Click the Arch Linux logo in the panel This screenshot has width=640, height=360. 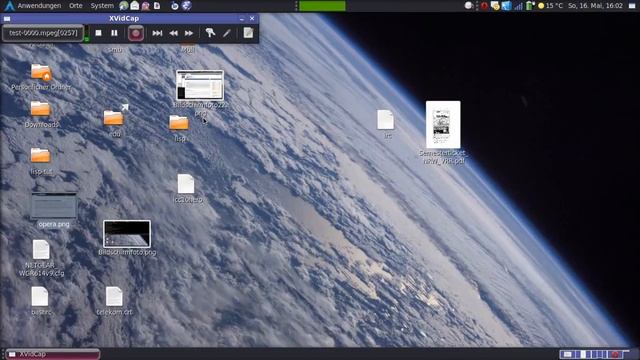[x=9, y=6]
